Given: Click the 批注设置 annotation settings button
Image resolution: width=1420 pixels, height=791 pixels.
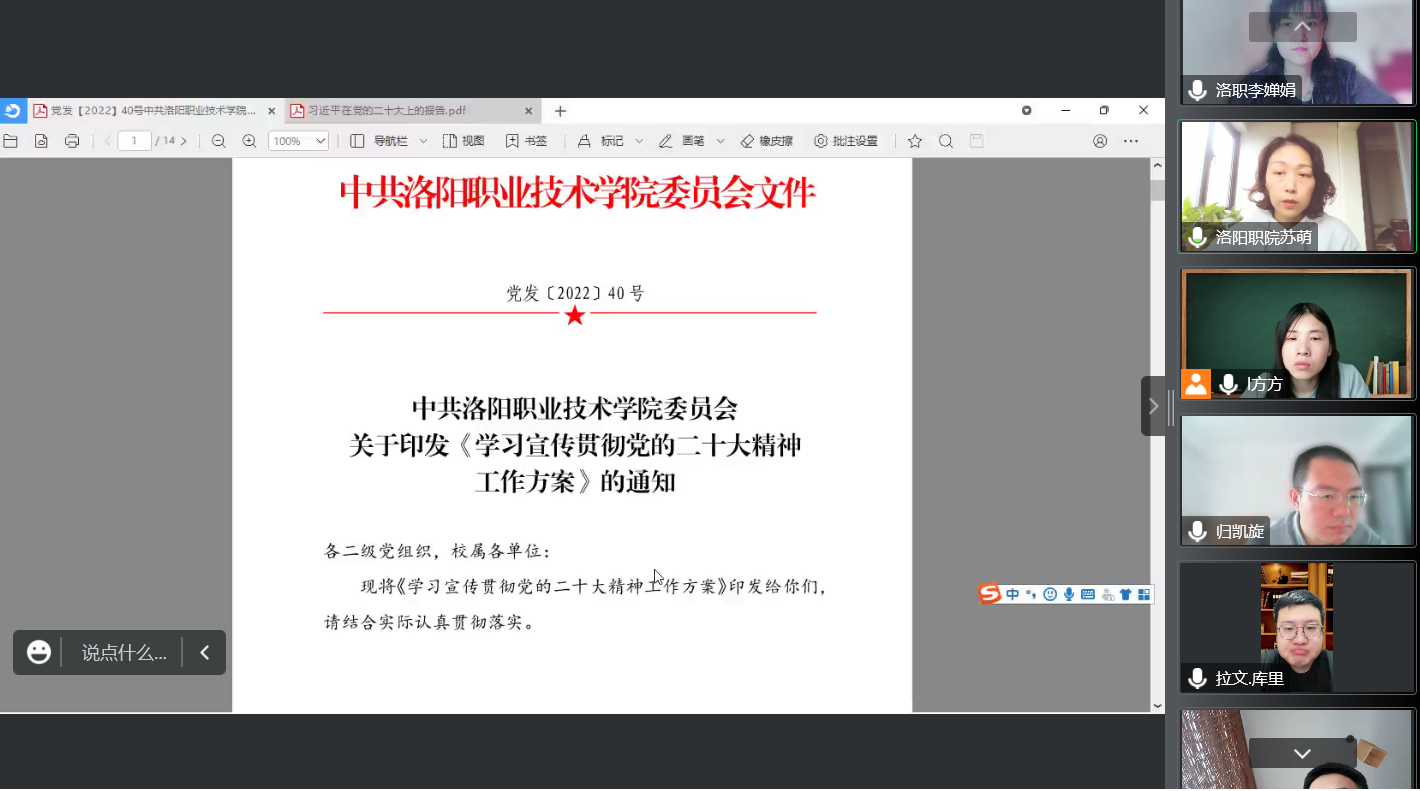Looking at the screenshot, I should [846, 141].
